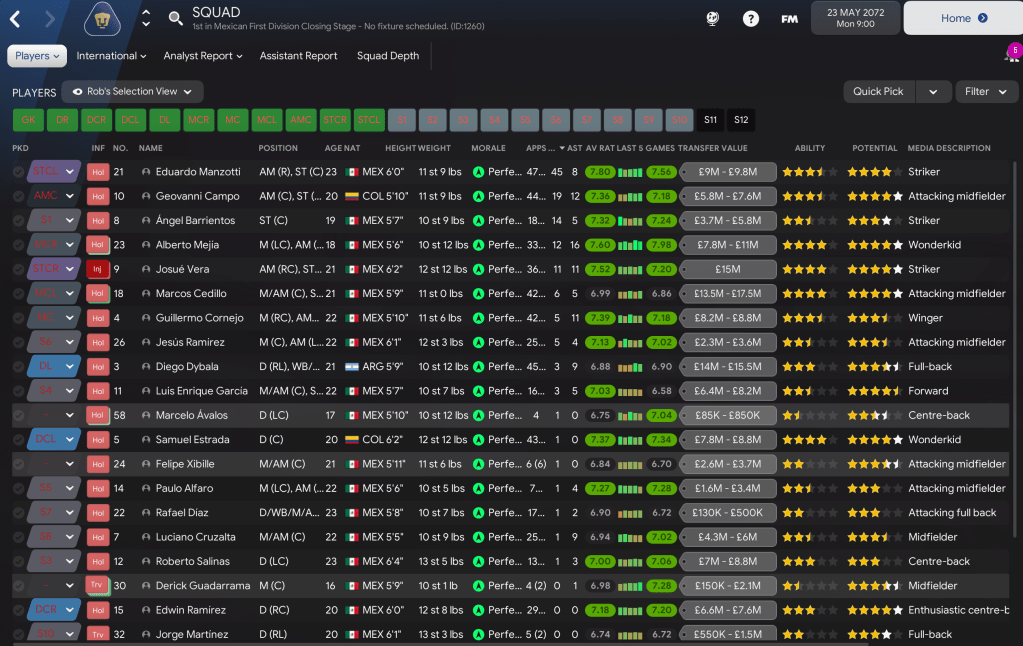This screenshot has width=1023, height=646.
Task: Click the FM logo icon
Action: pyautogui.click(x=789, y=18)
